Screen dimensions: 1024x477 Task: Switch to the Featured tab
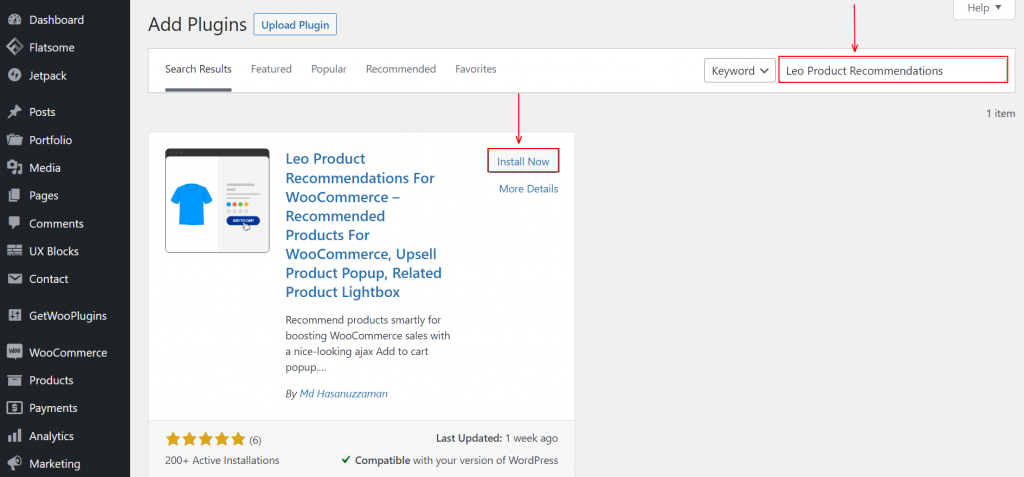pyautogui.click(x=271, y=69)
